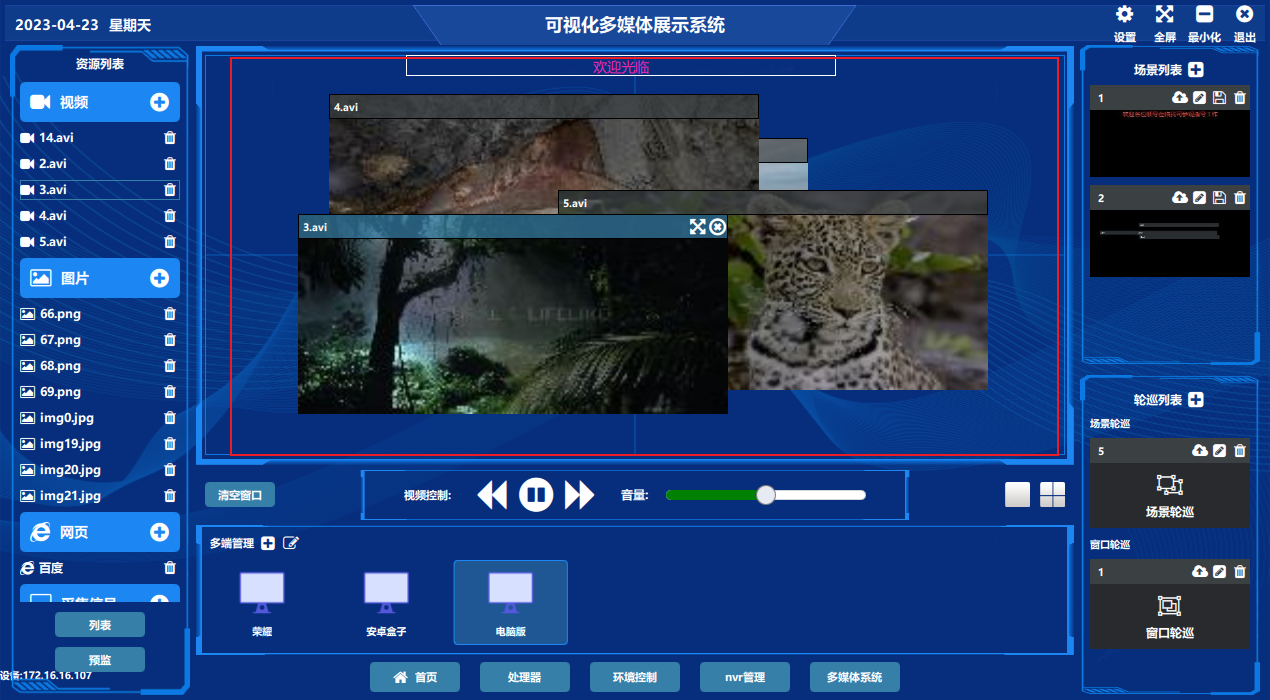Close the 3.avi video window
The image size is (1270, 700).
tap(718, 227)
